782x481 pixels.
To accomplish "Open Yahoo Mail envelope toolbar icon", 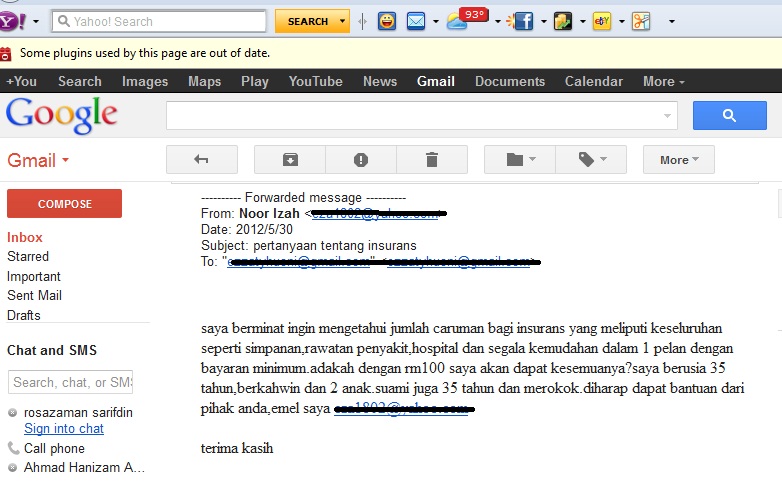I will pos(416,21).
